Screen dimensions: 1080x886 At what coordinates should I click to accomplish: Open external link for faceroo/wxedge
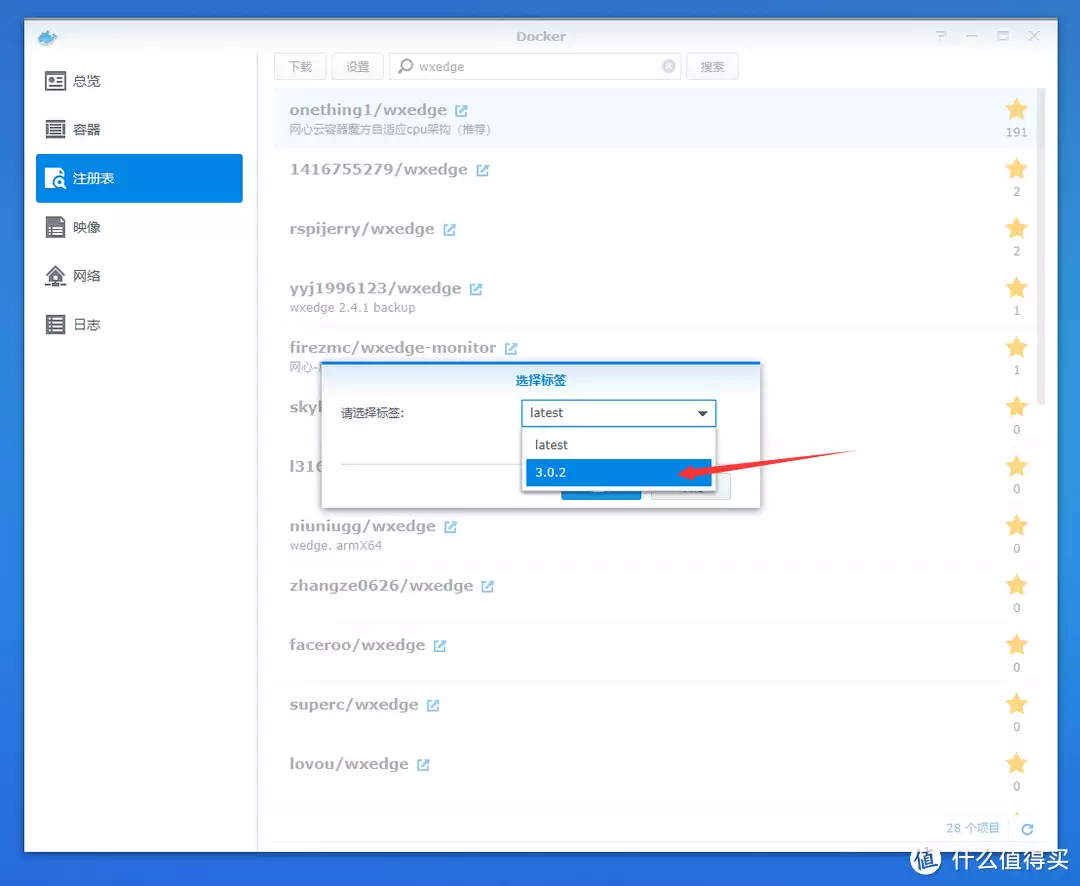click(x=440, y=646)
